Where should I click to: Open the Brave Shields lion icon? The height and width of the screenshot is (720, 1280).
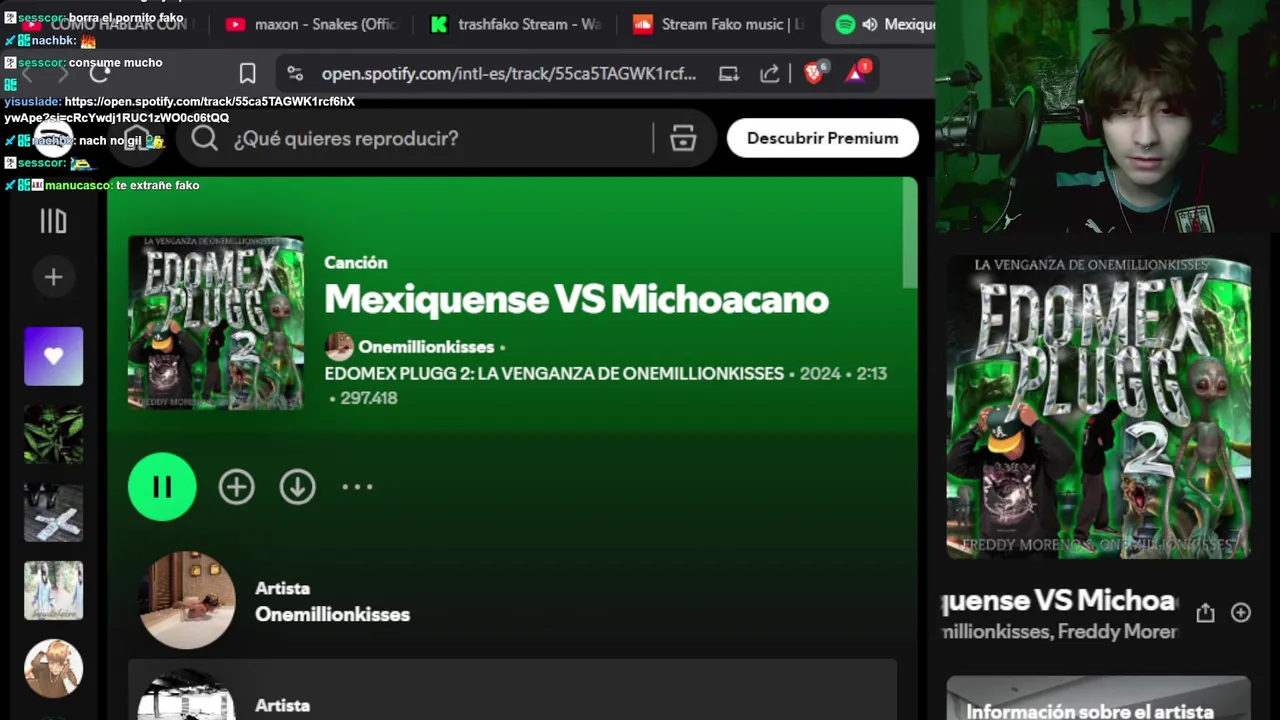tap(814, 72)
